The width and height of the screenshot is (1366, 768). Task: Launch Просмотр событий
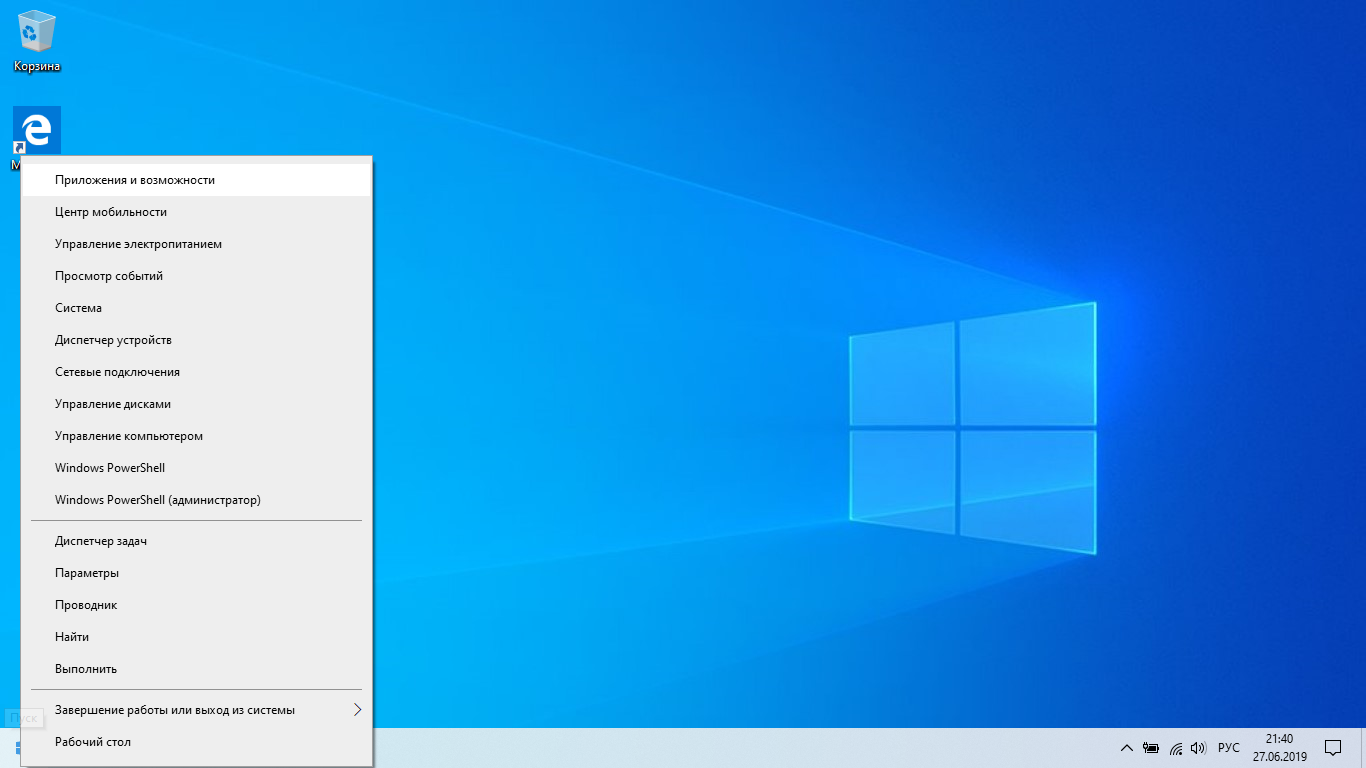pos(197,276)
